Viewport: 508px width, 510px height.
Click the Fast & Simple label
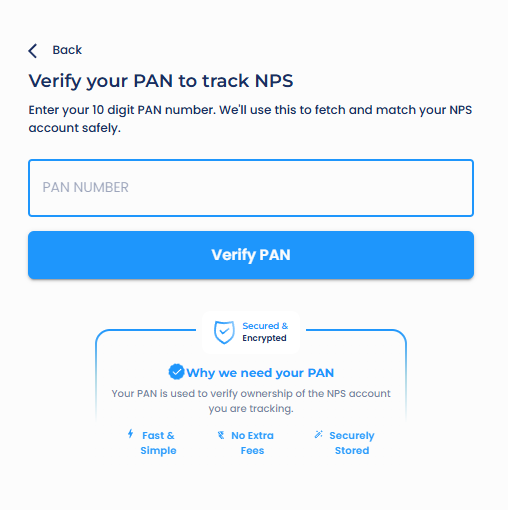pos(158,443)
